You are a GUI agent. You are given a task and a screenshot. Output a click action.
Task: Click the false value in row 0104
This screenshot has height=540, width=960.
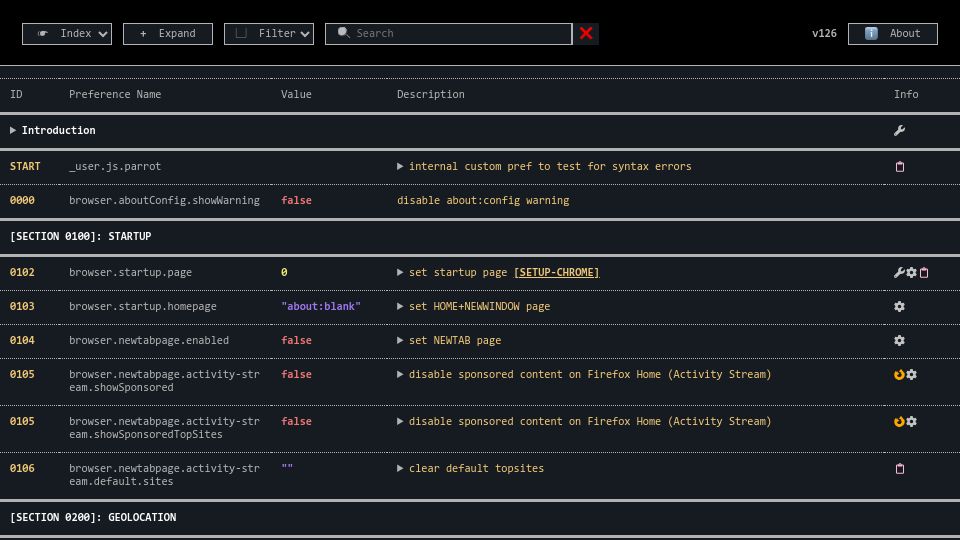pos(296,340)
